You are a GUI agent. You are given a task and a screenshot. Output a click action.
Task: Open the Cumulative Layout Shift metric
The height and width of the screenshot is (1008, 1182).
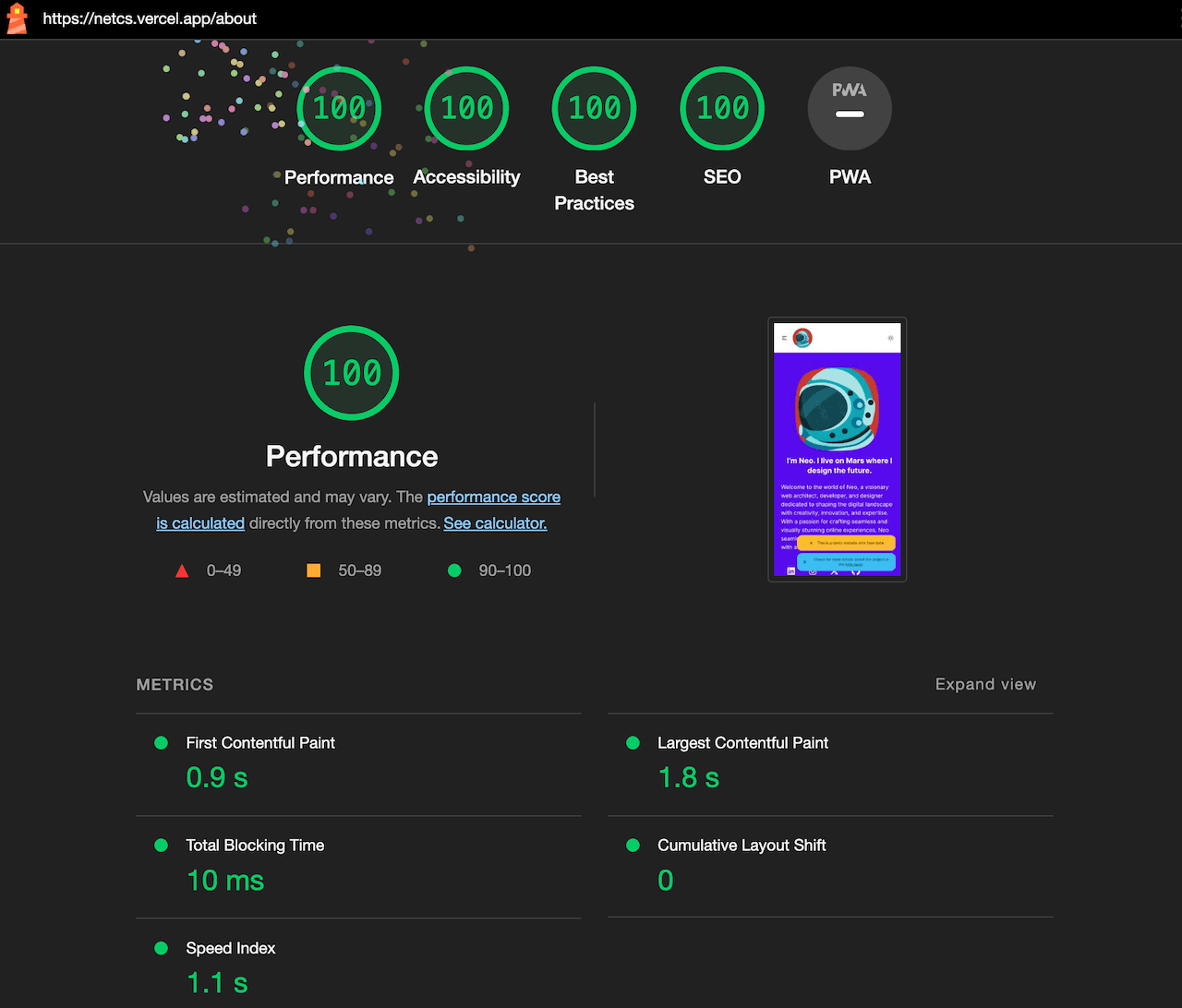[742, 846]
